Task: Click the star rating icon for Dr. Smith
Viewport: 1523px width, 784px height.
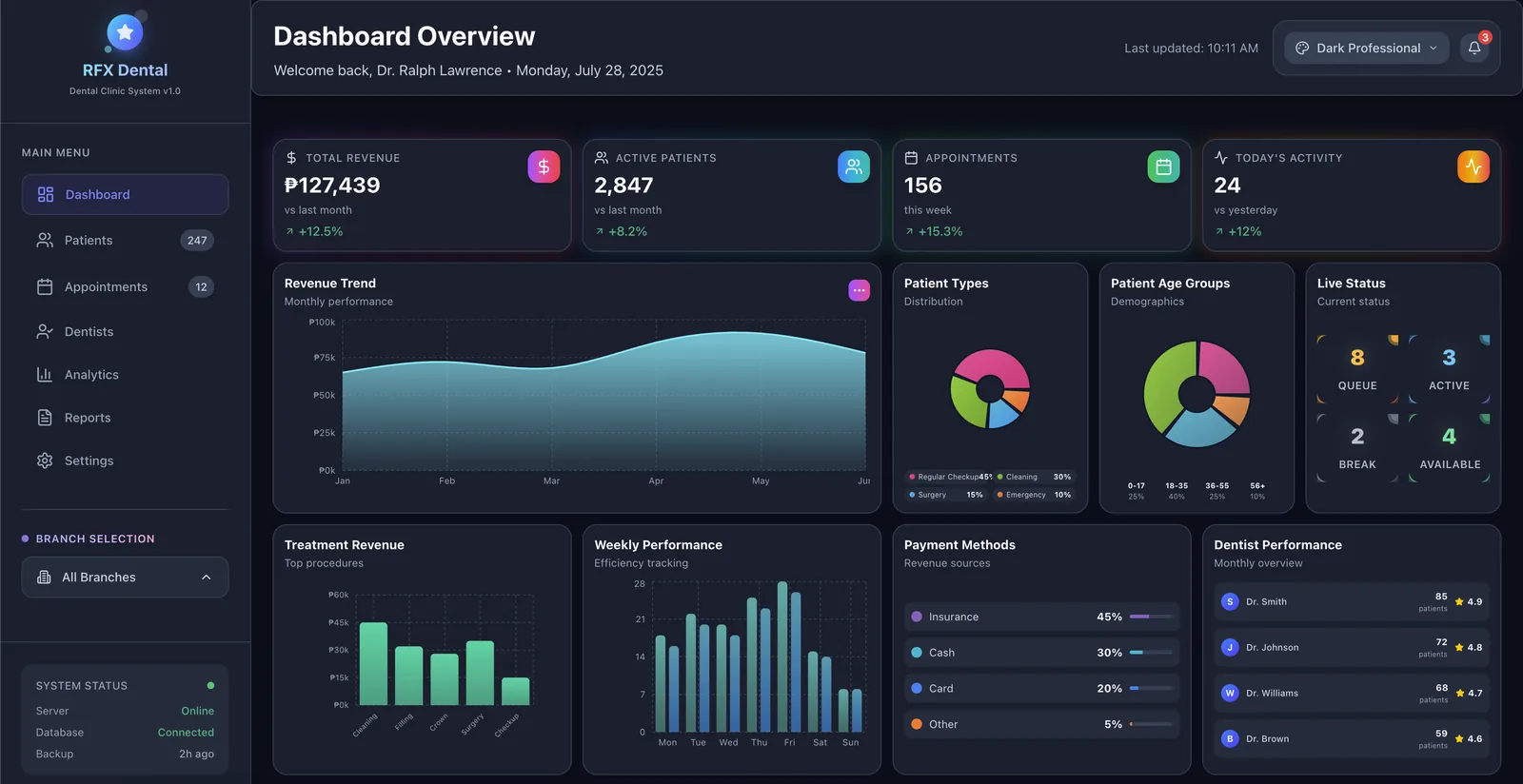Action: tap(1459, 602)
